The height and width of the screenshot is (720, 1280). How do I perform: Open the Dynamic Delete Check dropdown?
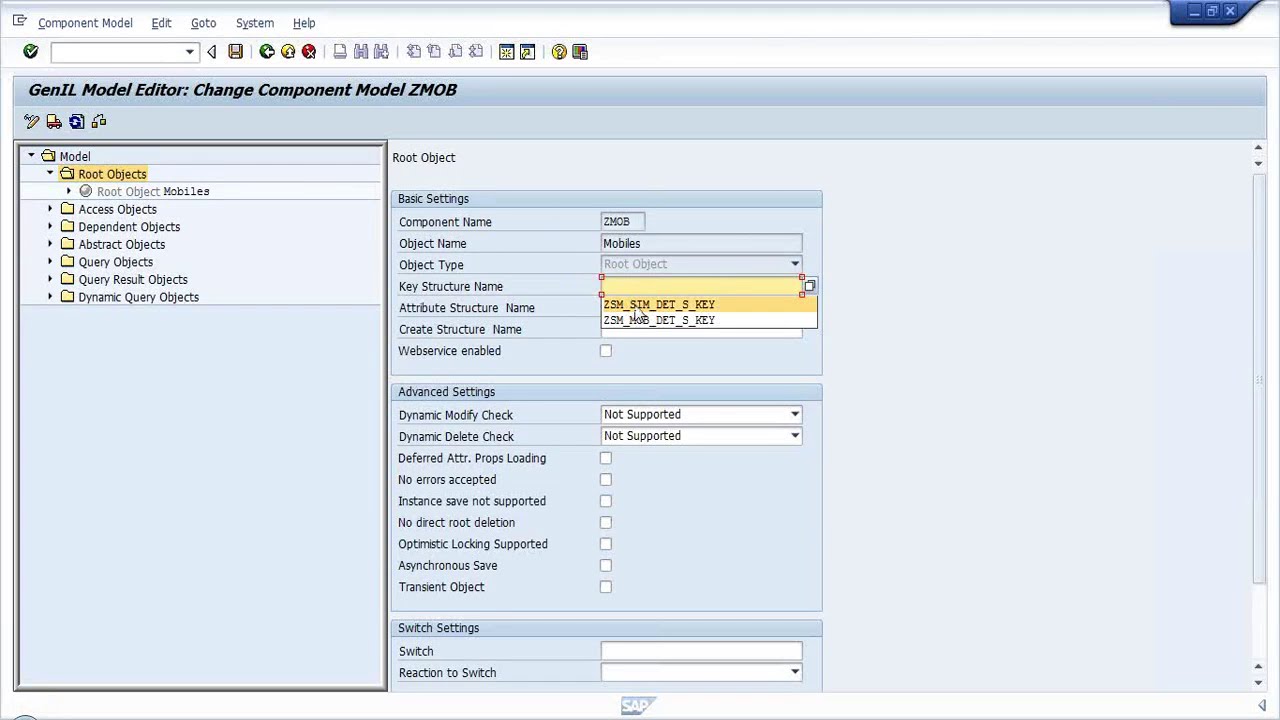coord(795,436)
